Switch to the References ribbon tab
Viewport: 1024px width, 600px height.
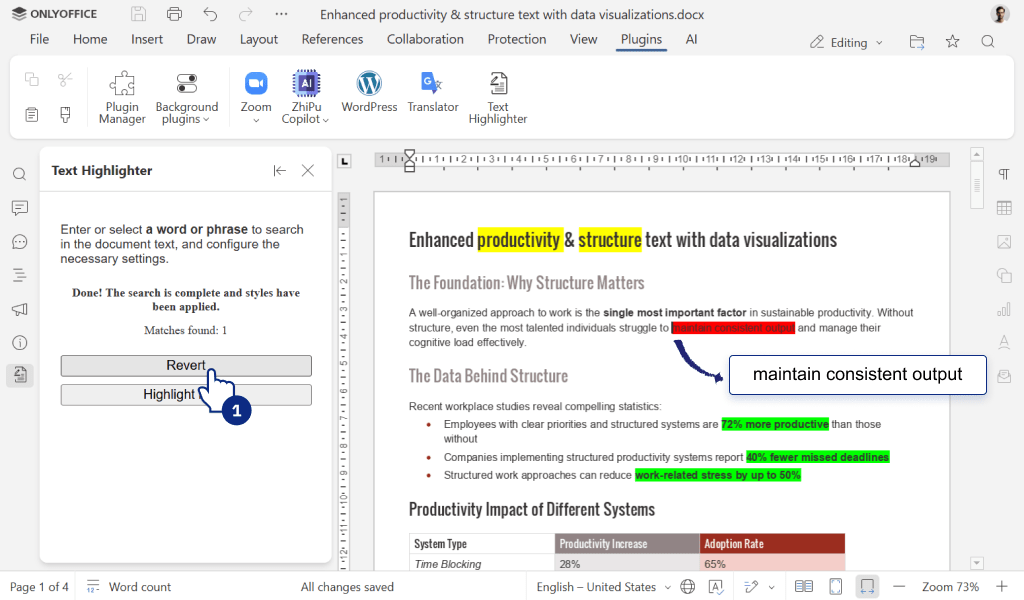coord(332,39)
